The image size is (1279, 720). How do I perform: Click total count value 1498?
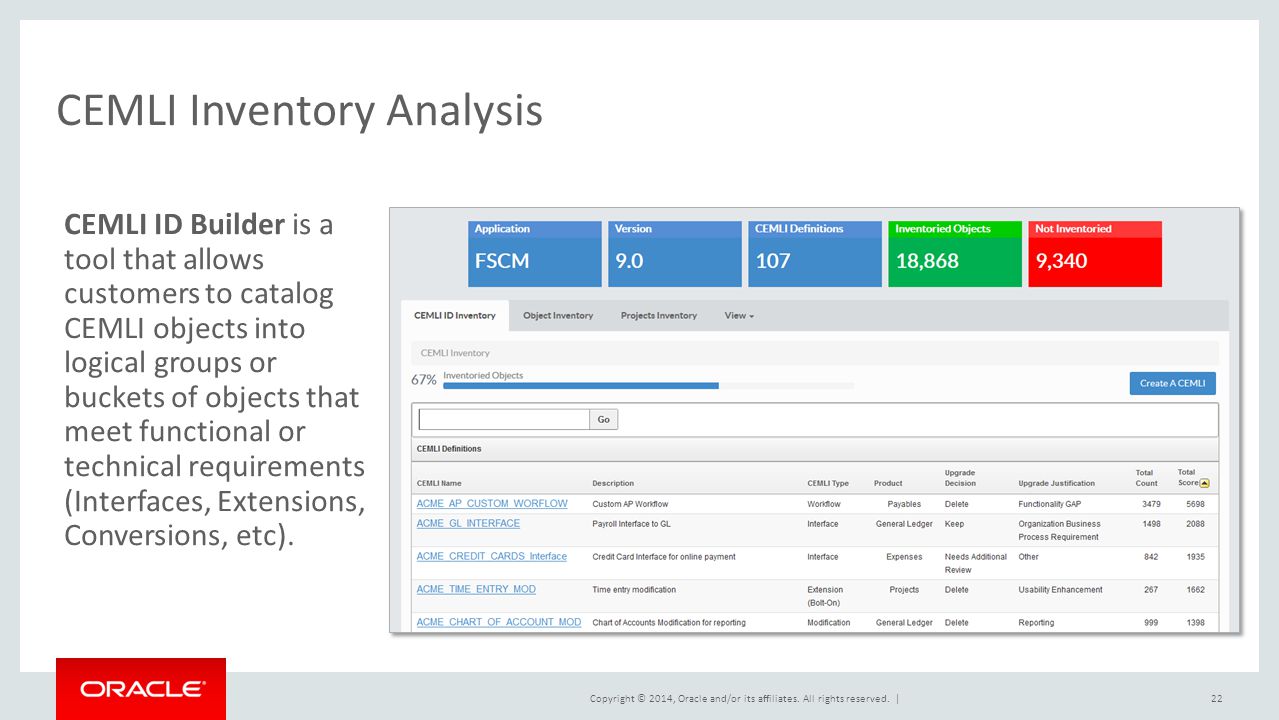point(1151,524)
